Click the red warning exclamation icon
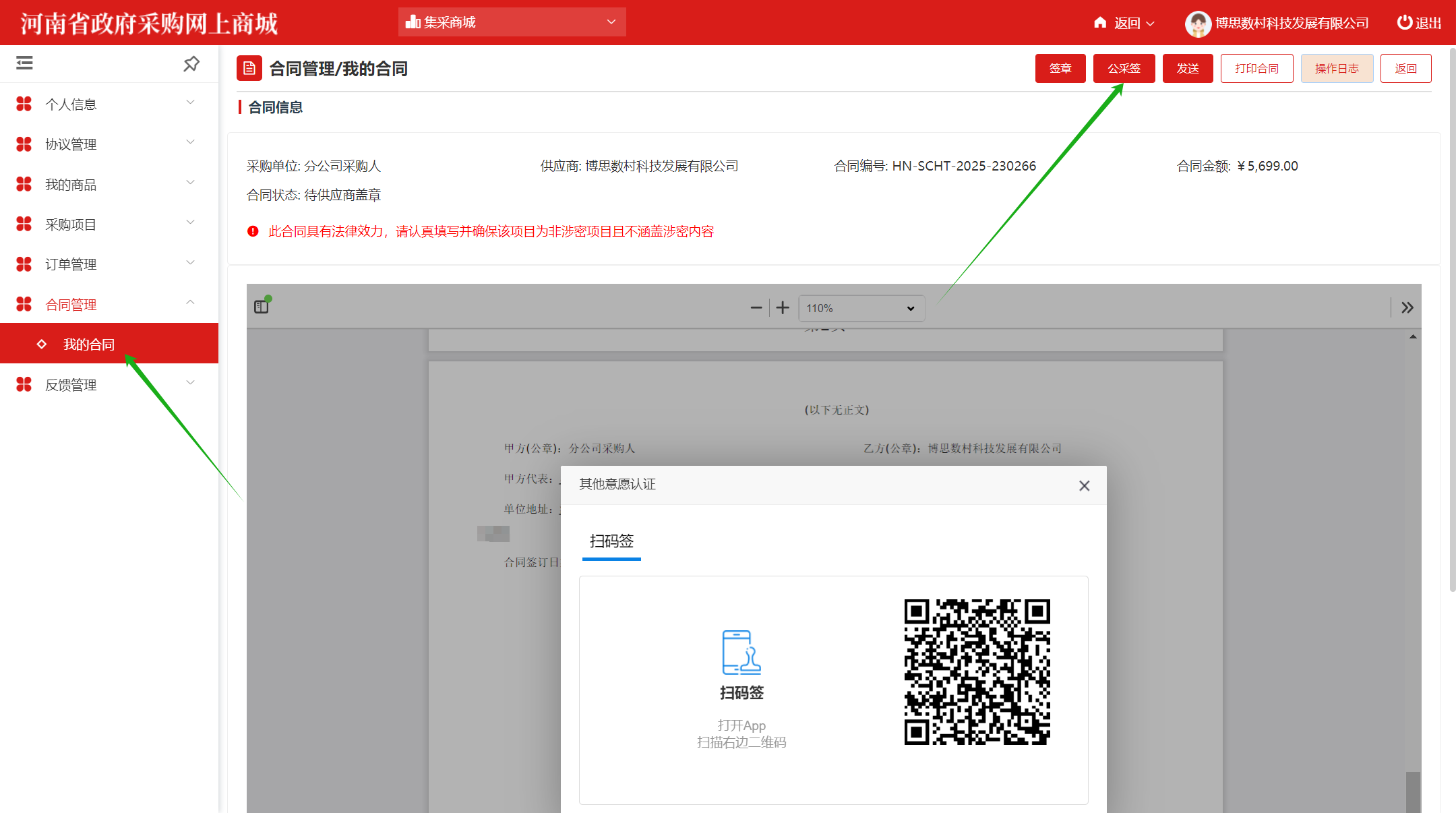The height and width of the screenshot is (813, 1456). click(x=253, y=231)
